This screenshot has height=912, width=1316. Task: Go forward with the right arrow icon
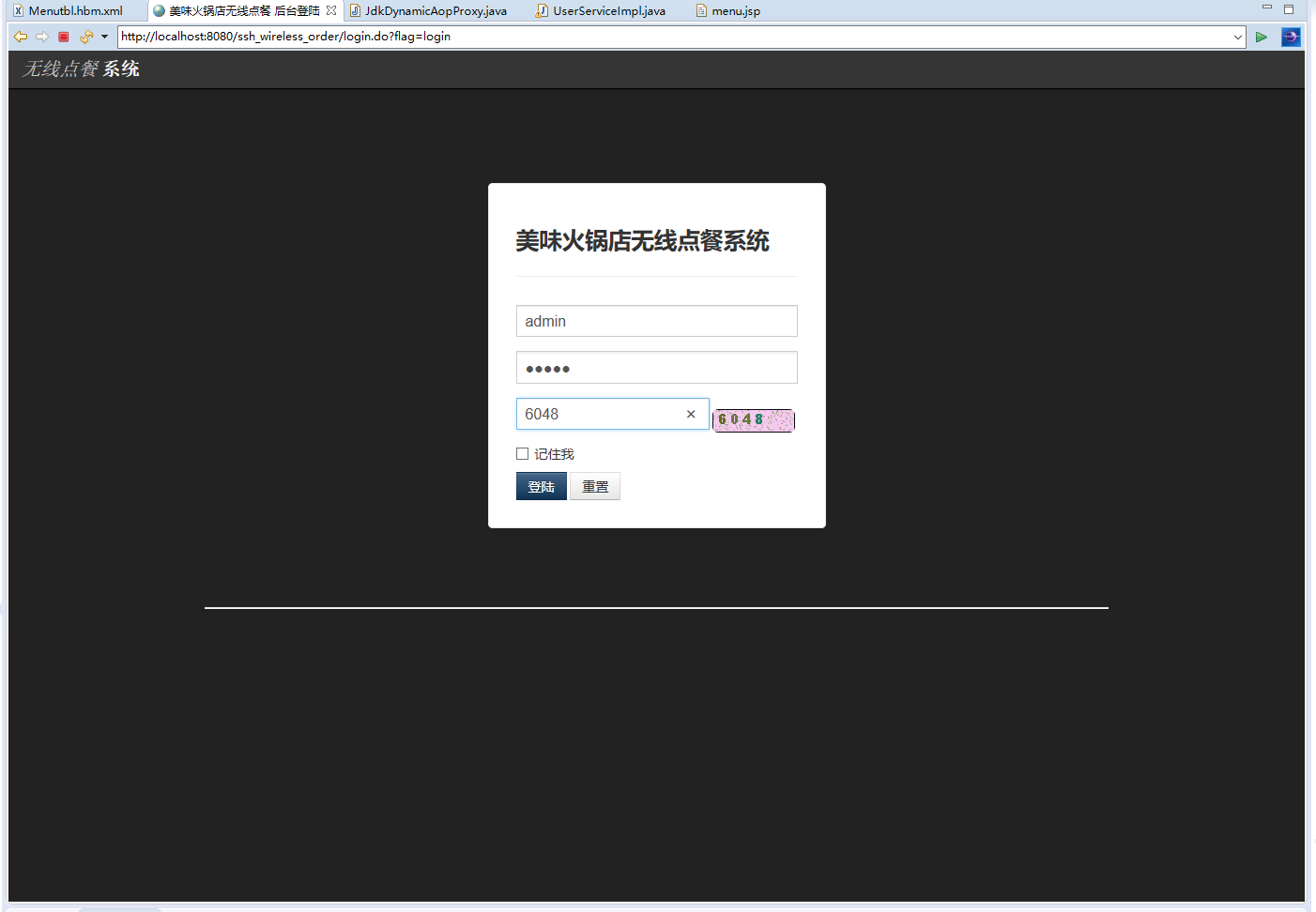coord(42,37)
